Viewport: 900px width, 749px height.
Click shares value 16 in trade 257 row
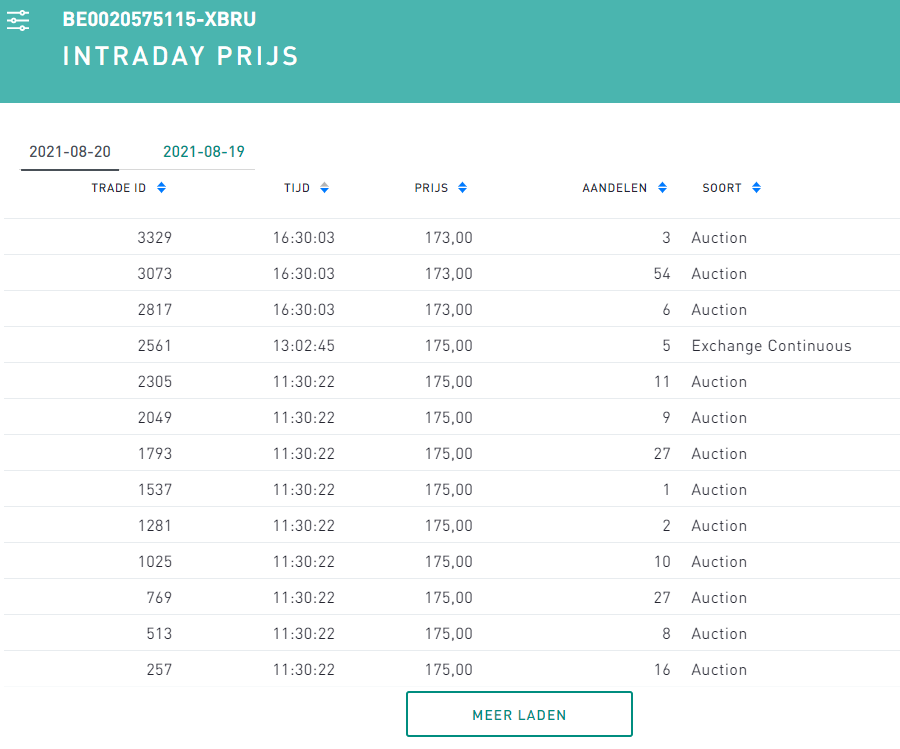662,670
